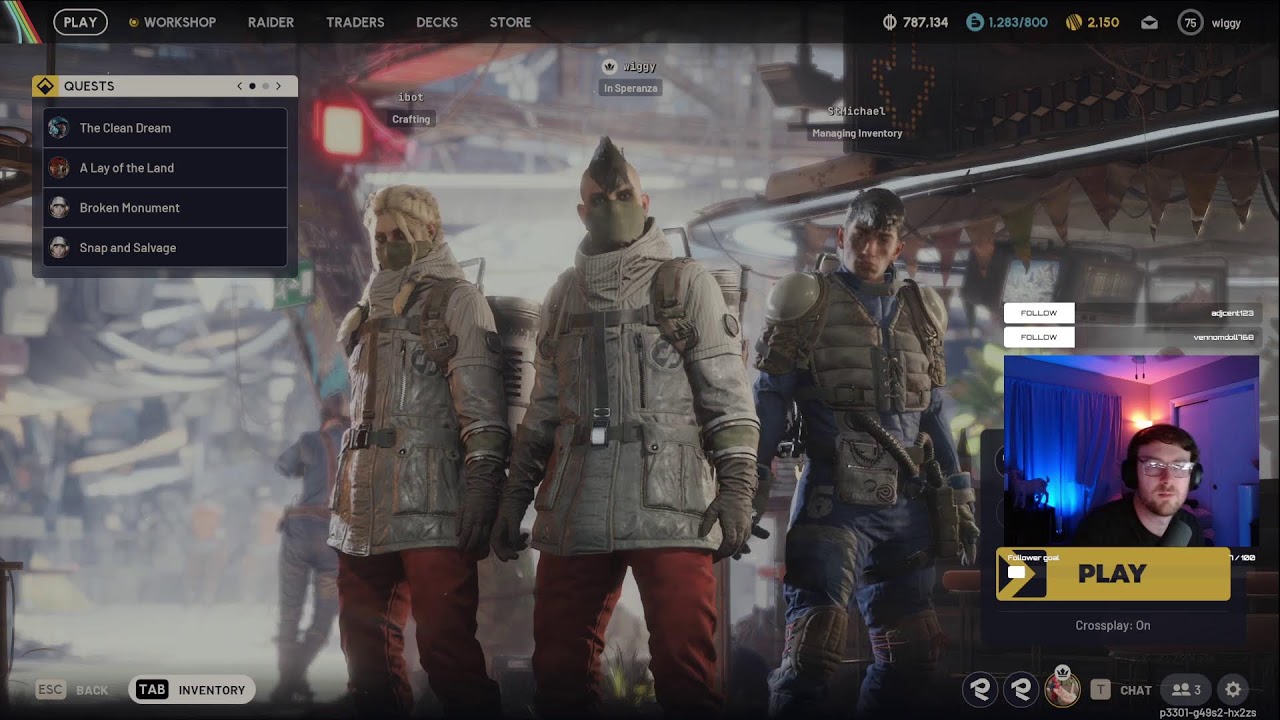Click the ibot player name tag

coord(411,97)
